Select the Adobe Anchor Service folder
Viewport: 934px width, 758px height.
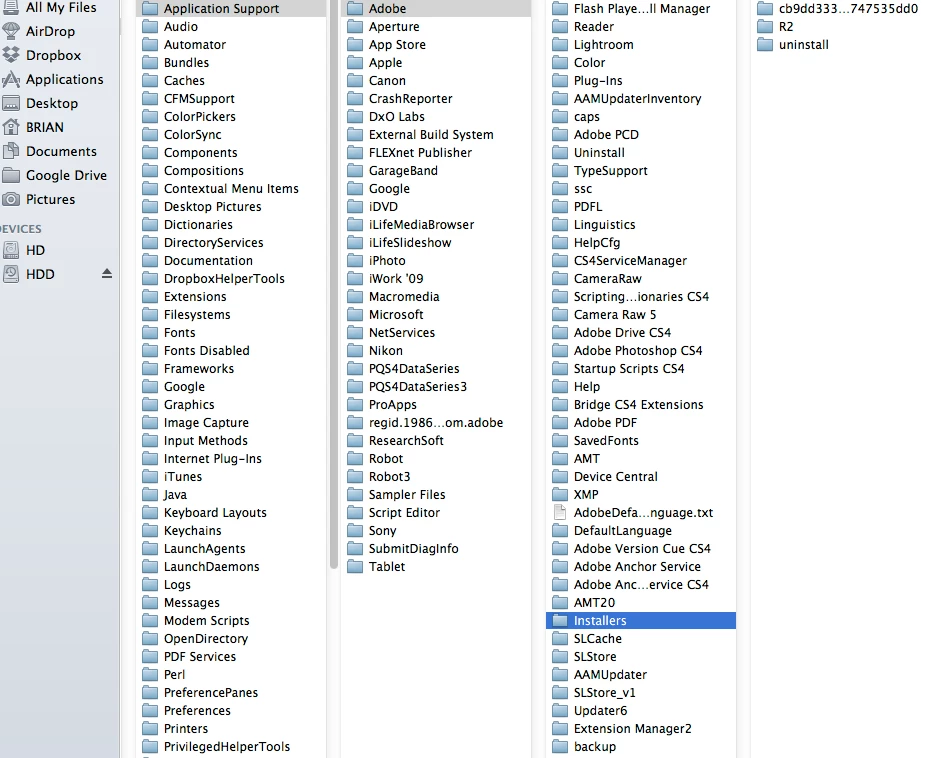[x=641, y=567]
